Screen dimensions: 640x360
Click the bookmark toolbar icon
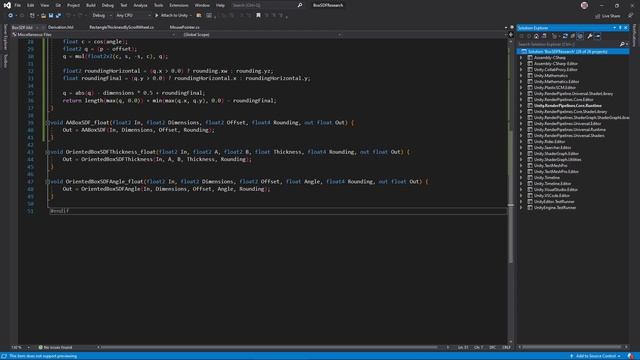click(258, 16)
